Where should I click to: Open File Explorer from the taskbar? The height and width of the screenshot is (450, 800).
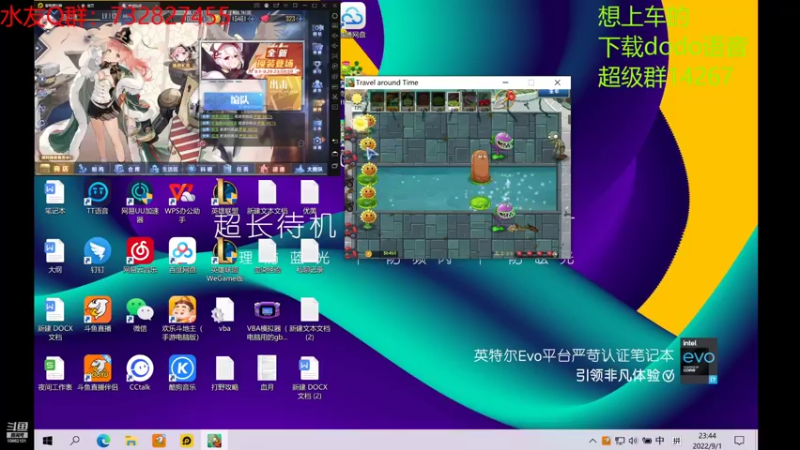[131, 440]
